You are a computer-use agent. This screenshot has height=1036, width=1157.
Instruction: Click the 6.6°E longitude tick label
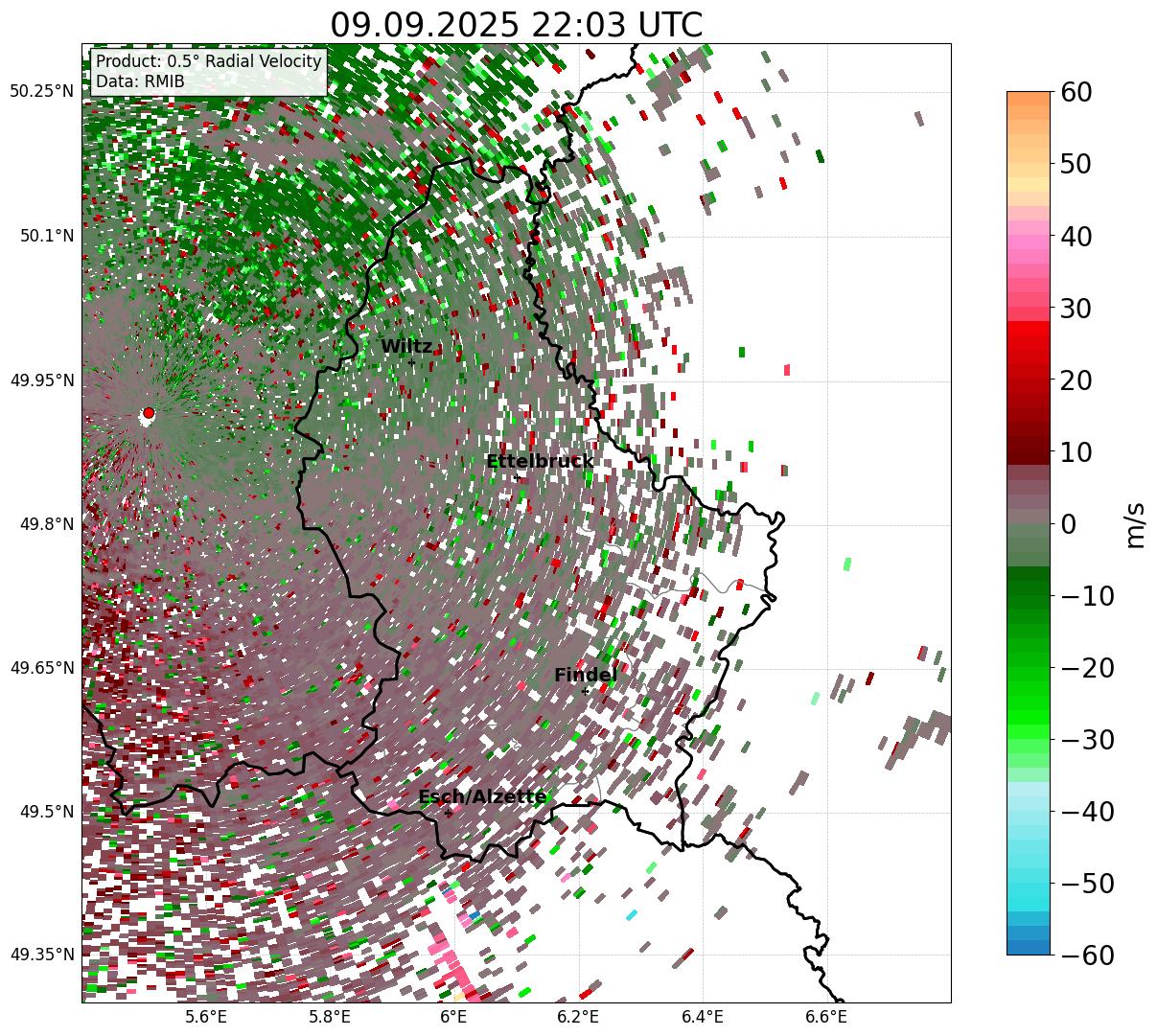tap(827, 1018)
